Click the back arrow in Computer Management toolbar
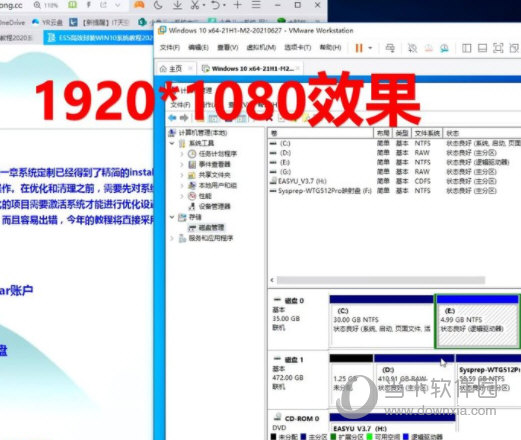 172,118
